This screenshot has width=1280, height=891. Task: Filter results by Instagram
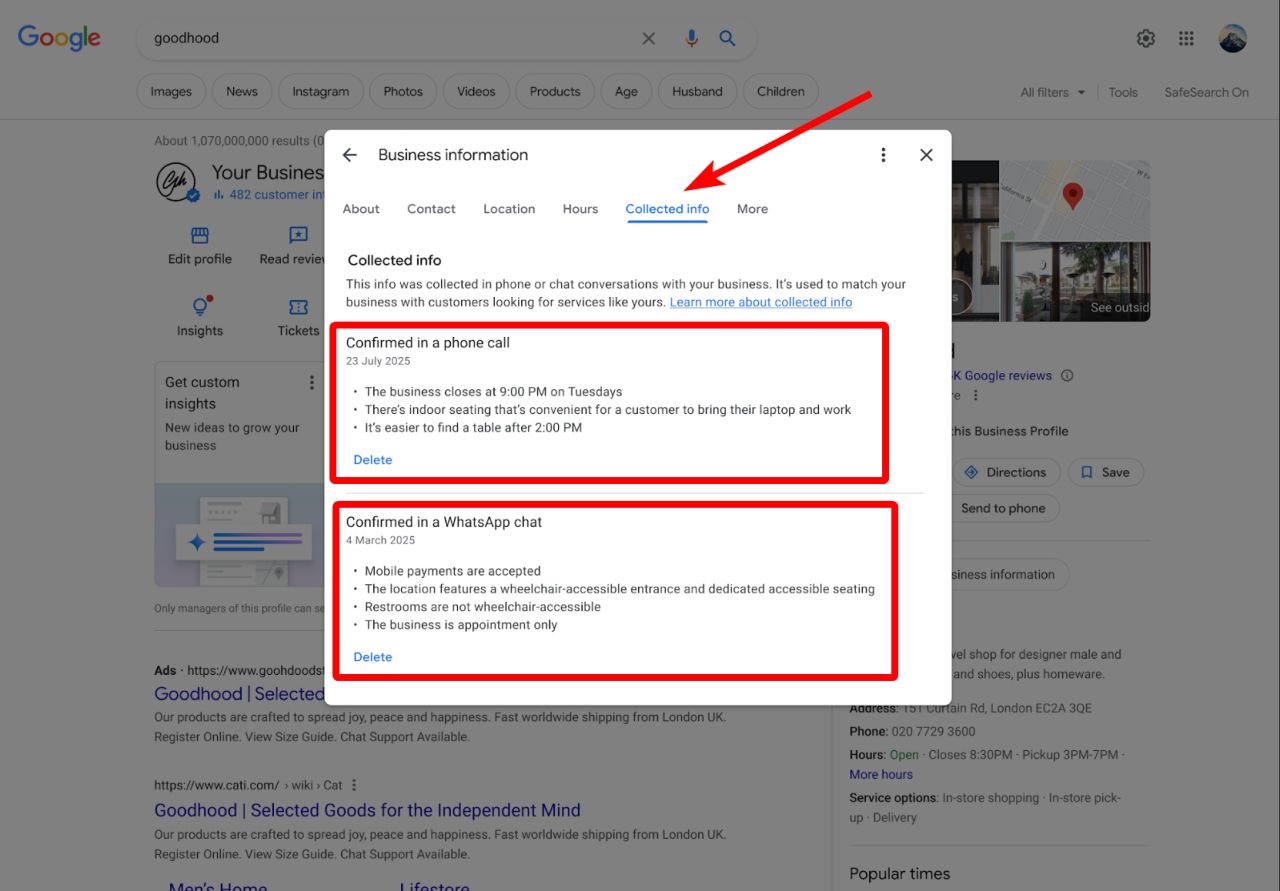click(321, 91)
